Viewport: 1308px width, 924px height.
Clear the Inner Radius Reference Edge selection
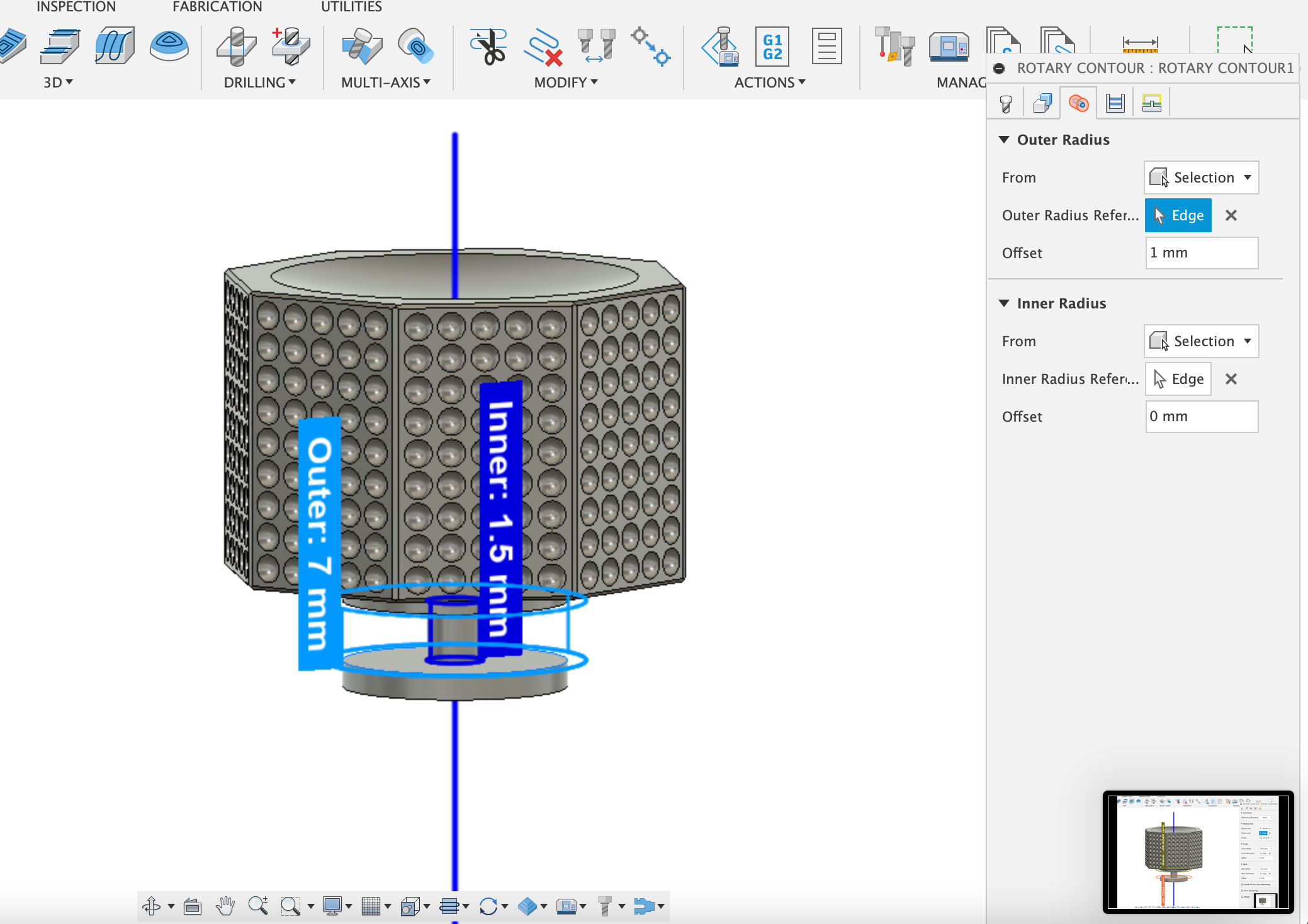click(x=1231, y=378)
